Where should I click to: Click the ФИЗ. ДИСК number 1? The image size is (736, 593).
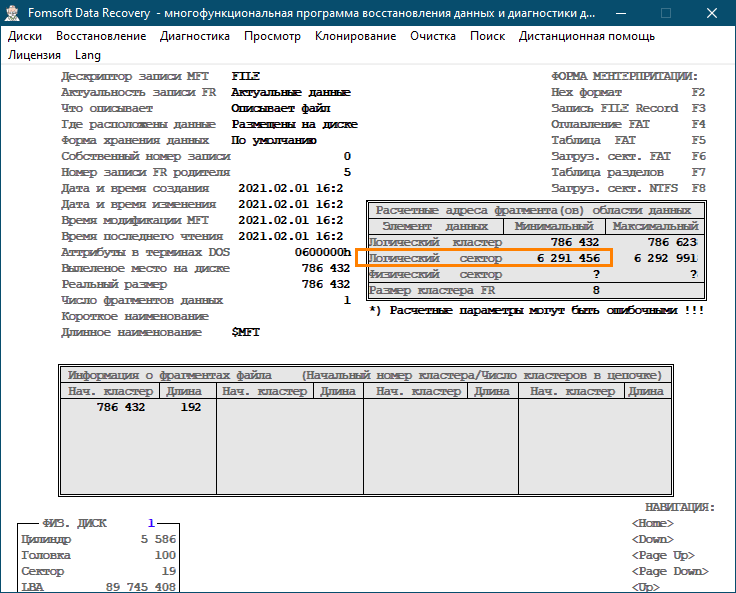tap(151, 523)
